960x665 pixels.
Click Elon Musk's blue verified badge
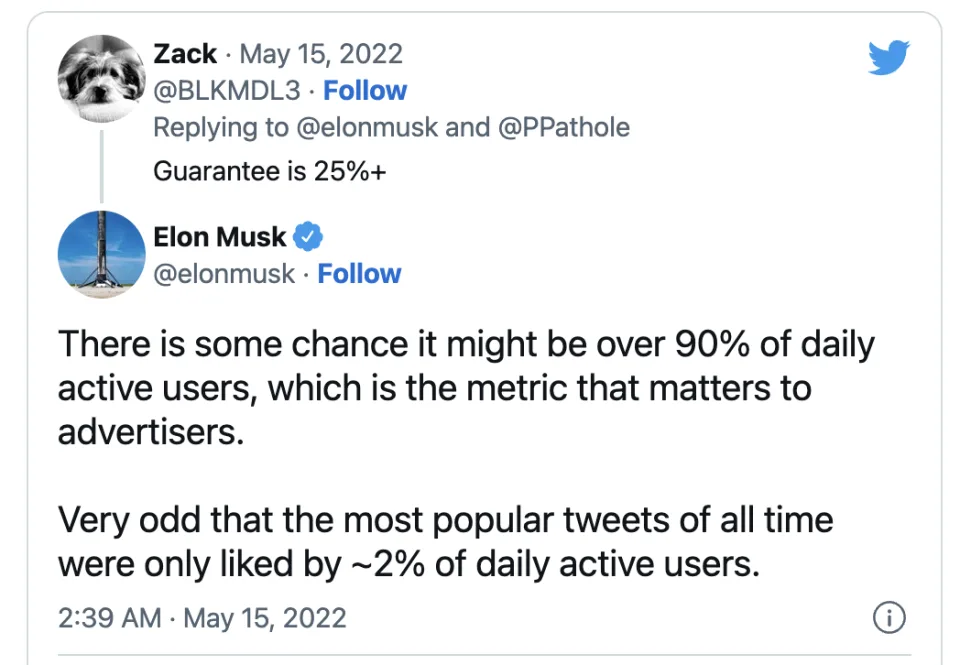[x=309, y=238]
